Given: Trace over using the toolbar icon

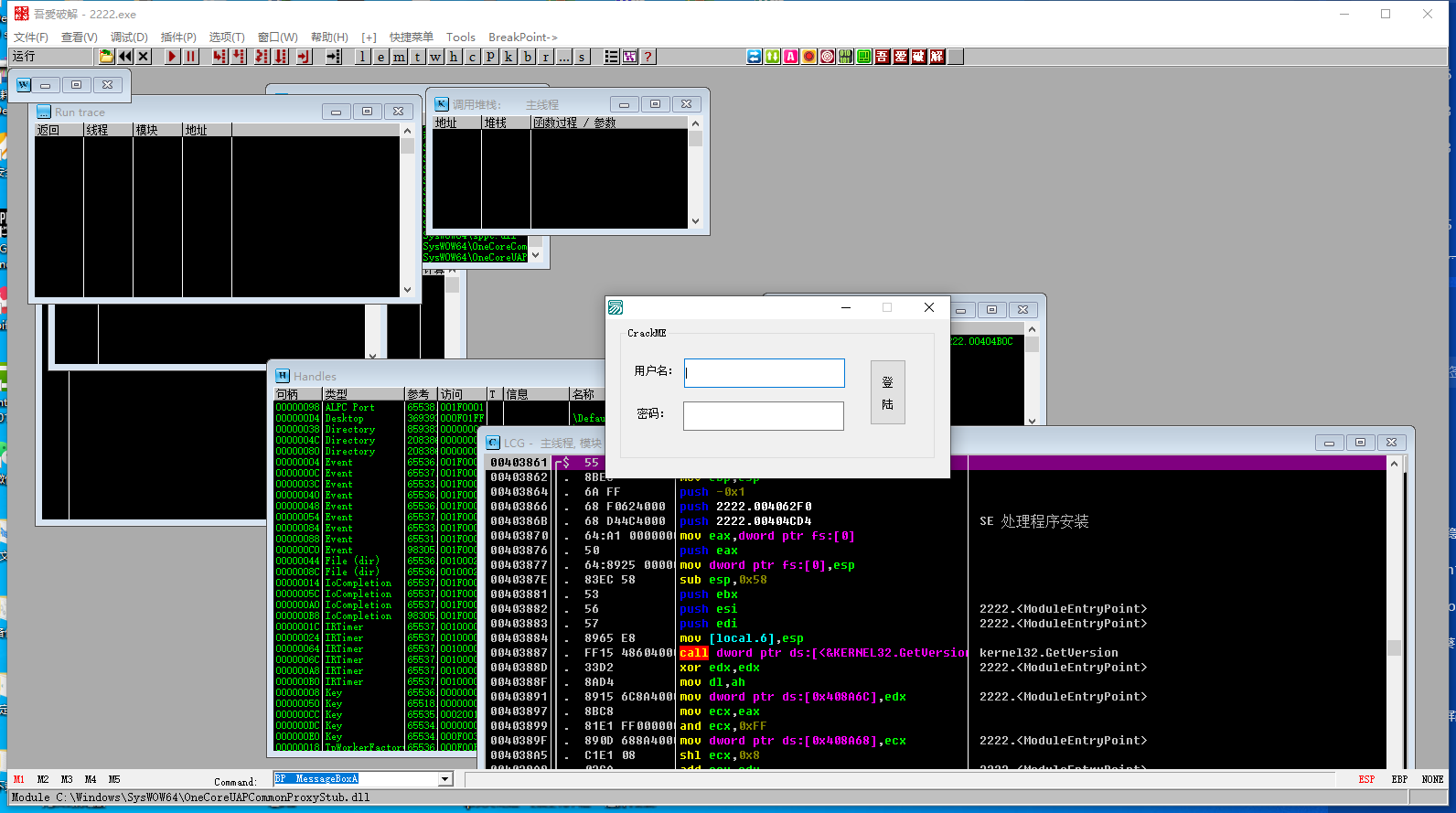Looking at the screenshot, I should pyautogui.click(x=281, y=57).
